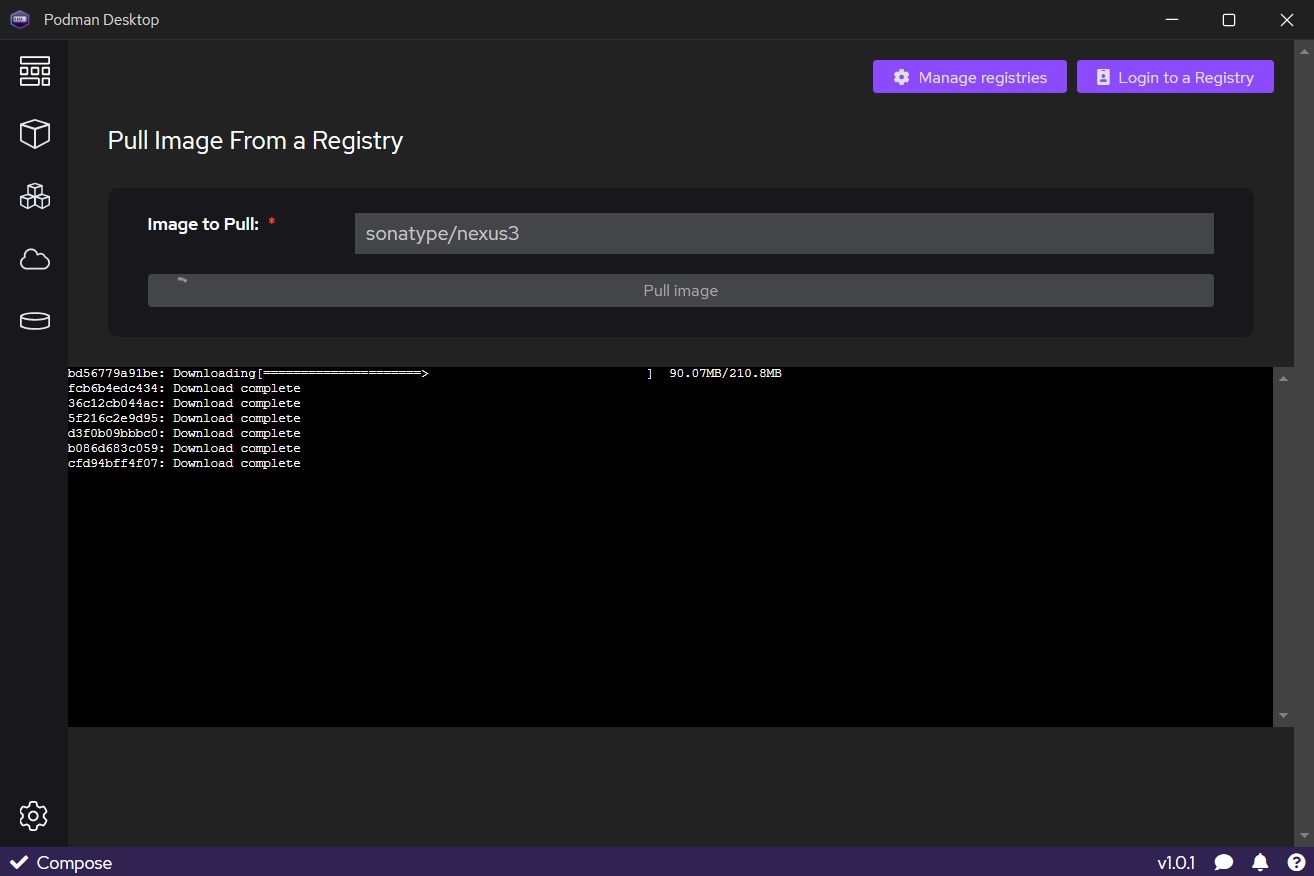Open the Dashboard from the sidebar
This screenshot has width=1314, height=876.
pos(34,71)
